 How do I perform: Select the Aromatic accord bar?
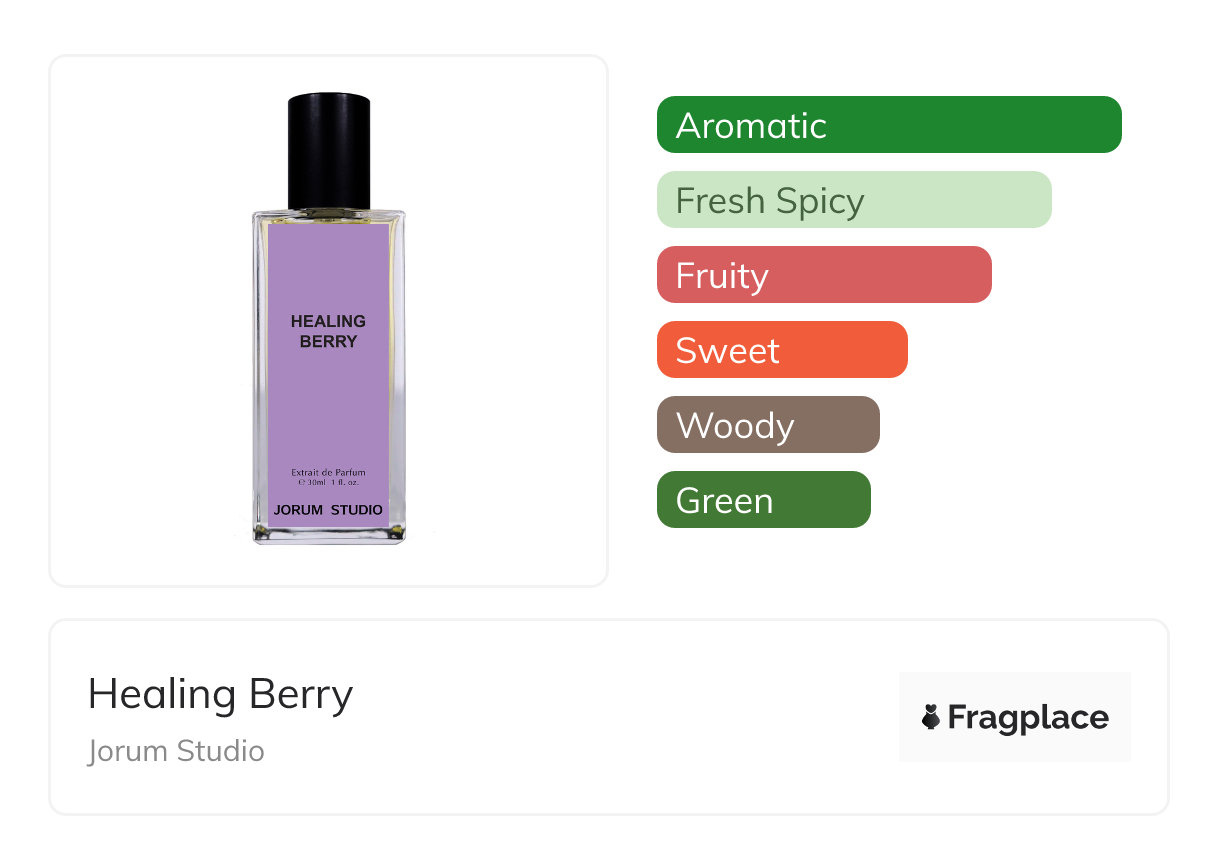coord(889,125)
